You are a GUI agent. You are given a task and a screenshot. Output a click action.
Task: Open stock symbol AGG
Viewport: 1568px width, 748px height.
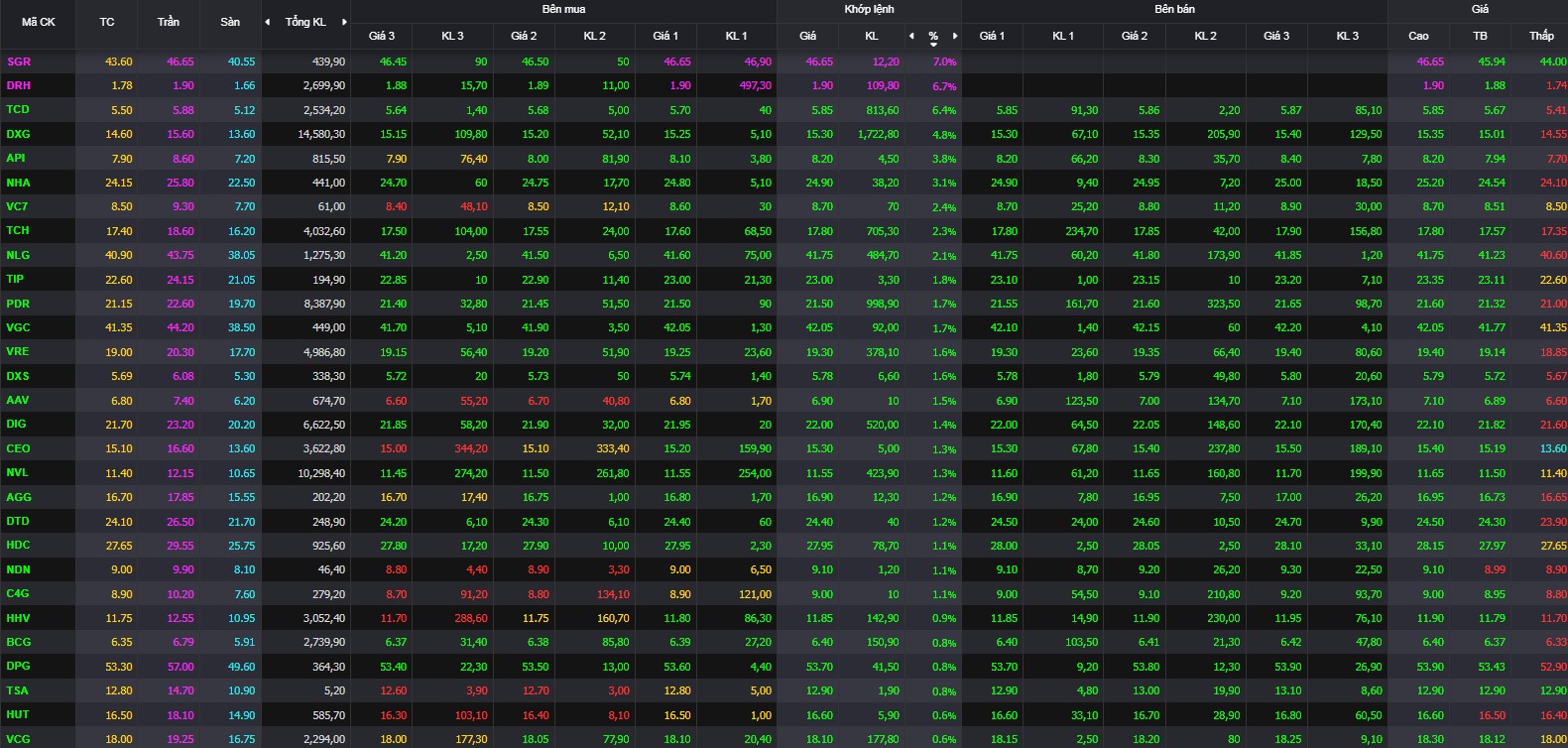click(x=19, y=497)
